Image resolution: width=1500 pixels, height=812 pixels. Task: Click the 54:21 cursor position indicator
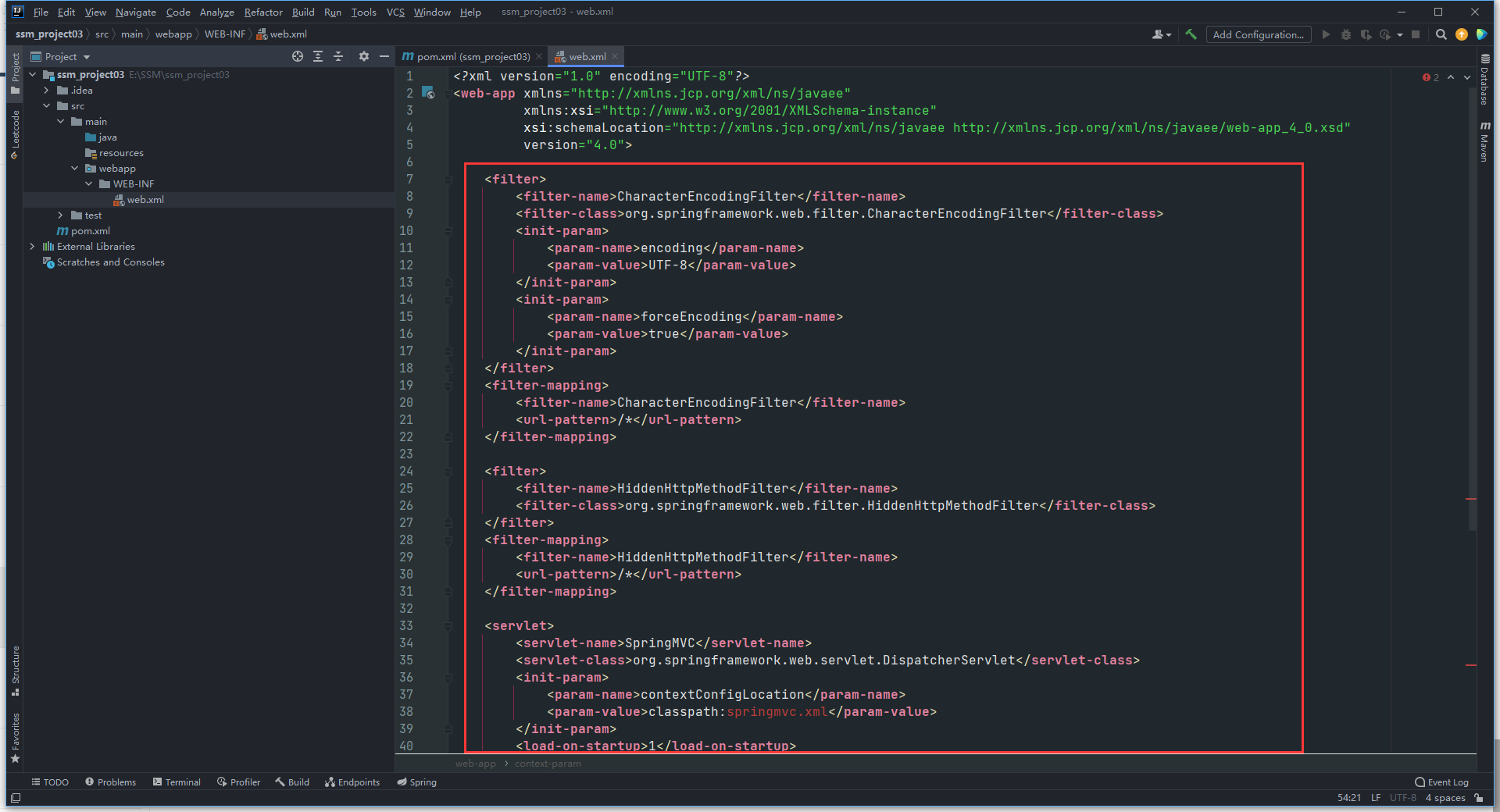(x=1348, y=798)
